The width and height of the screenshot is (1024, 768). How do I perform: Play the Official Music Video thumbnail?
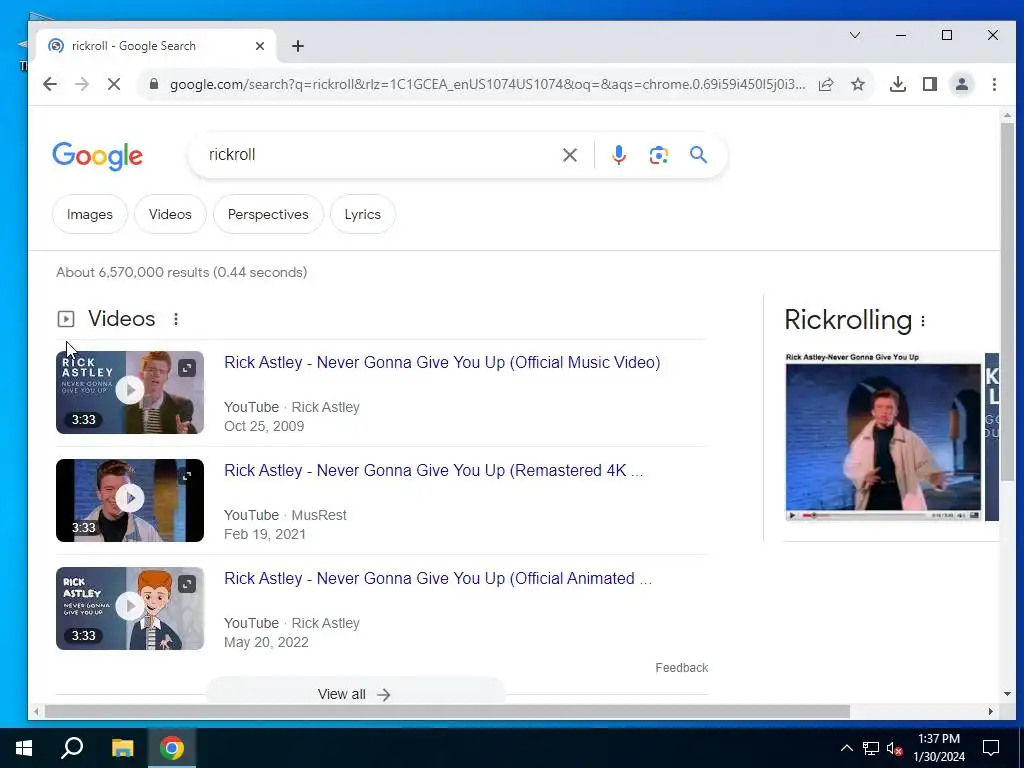pyautogui.click(x=130, y=391)
